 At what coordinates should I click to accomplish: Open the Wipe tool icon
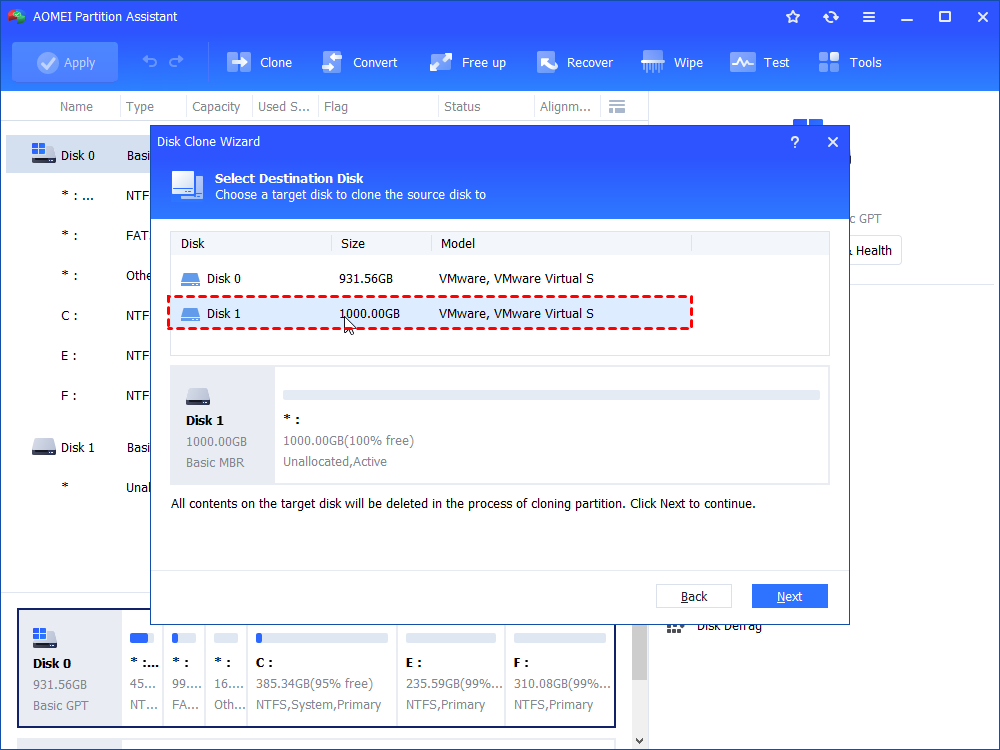tap(652, 61)
